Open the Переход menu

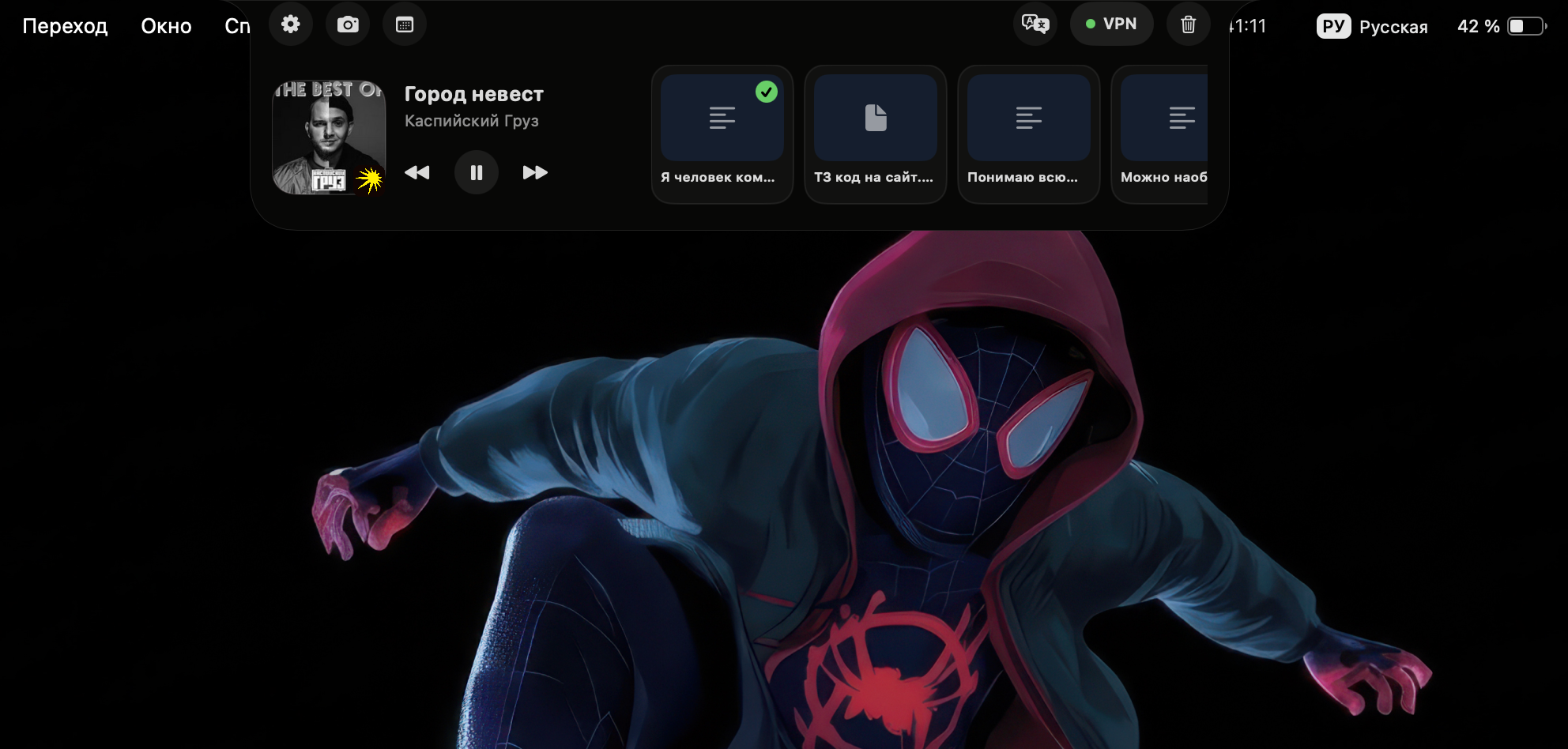point(65,26)
